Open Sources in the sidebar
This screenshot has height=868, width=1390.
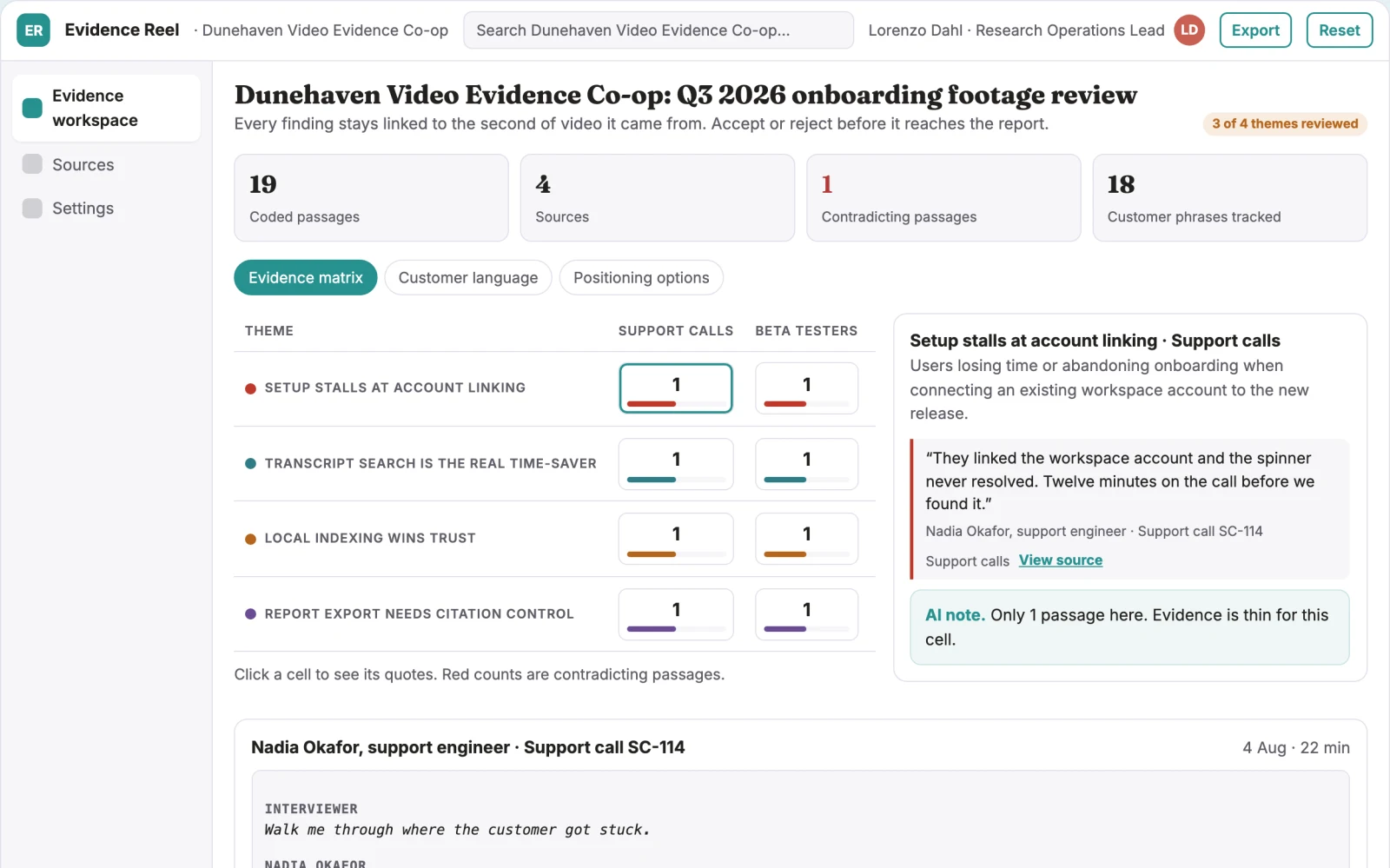[x=106, y=164]
